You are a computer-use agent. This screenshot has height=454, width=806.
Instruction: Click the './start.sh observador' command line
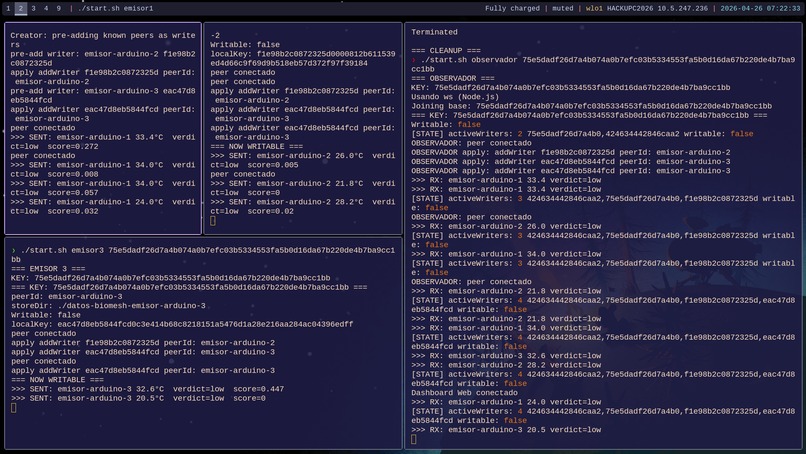pos(603,64)
